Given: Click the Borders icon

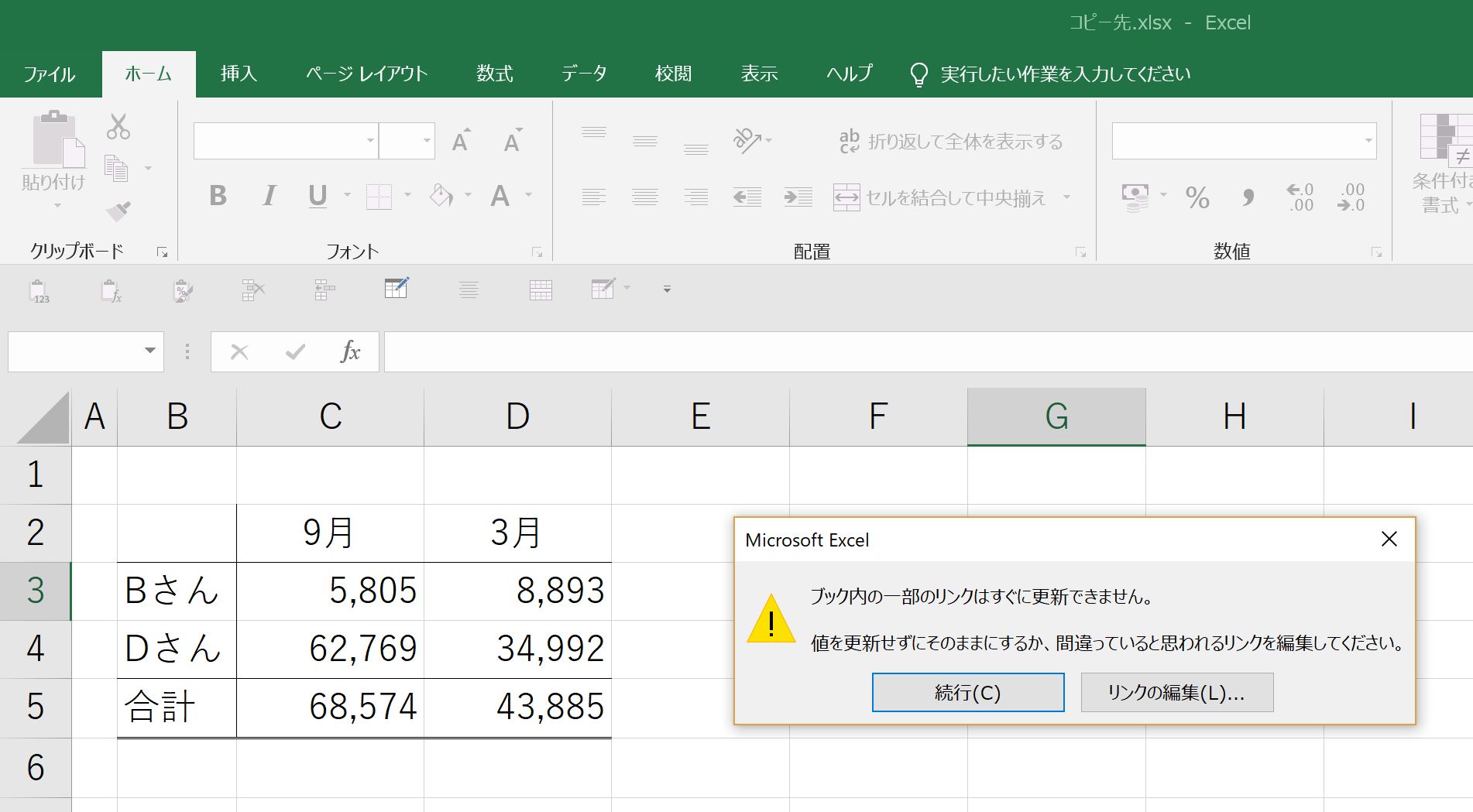Looking at the screenshot, I should [379, 197].
